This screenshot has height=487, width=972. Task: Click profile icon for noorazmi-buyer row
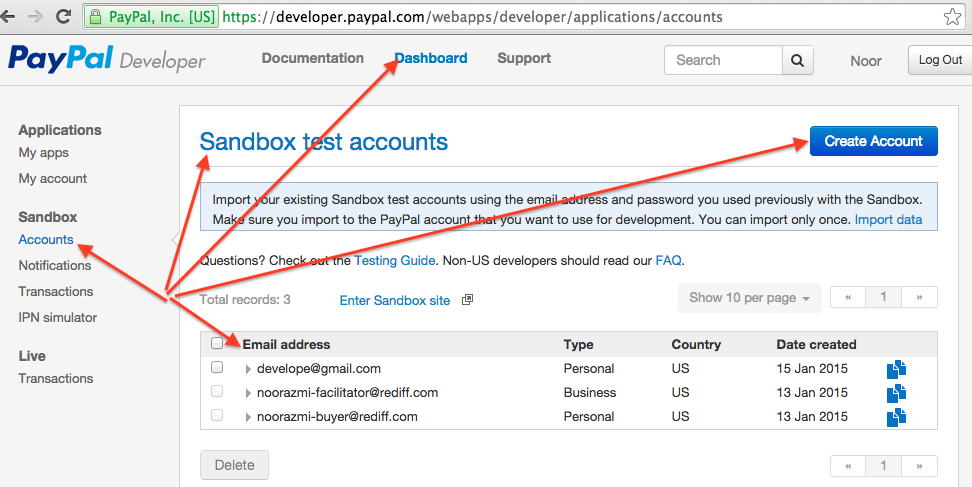(x=896, y=417)
